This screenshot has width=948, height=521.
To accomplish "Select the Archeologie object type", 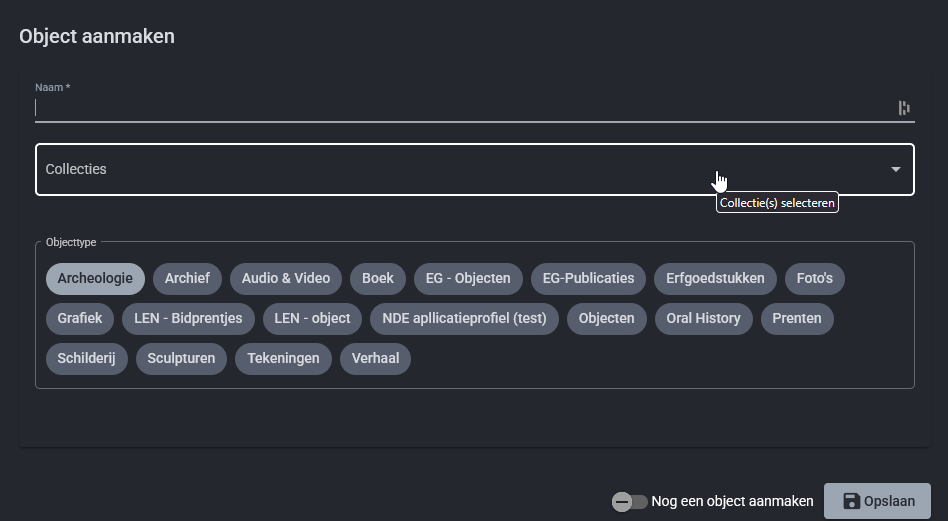I will click(95, 278).
